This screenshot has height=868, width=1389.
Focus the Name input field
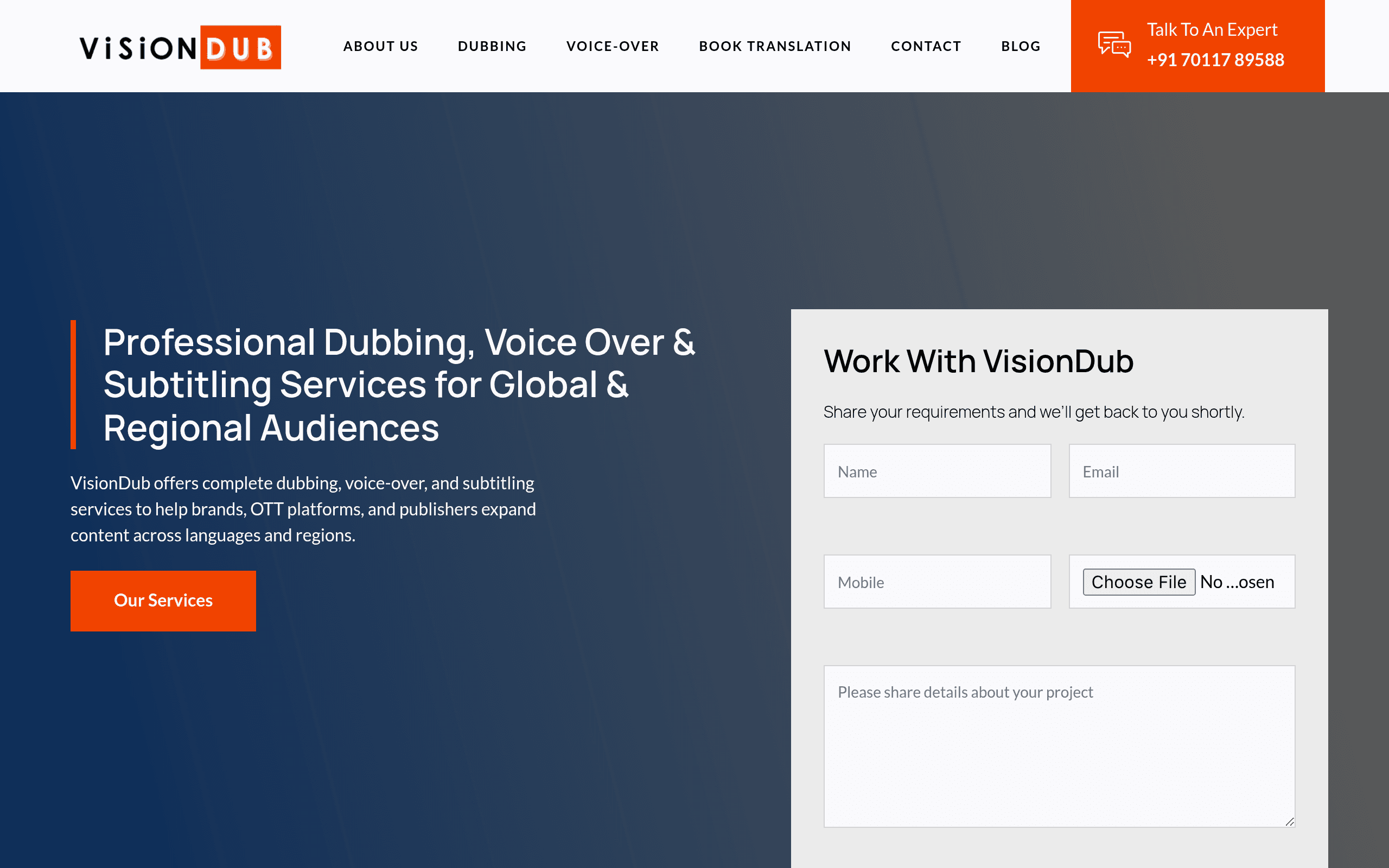click(937, 471)
